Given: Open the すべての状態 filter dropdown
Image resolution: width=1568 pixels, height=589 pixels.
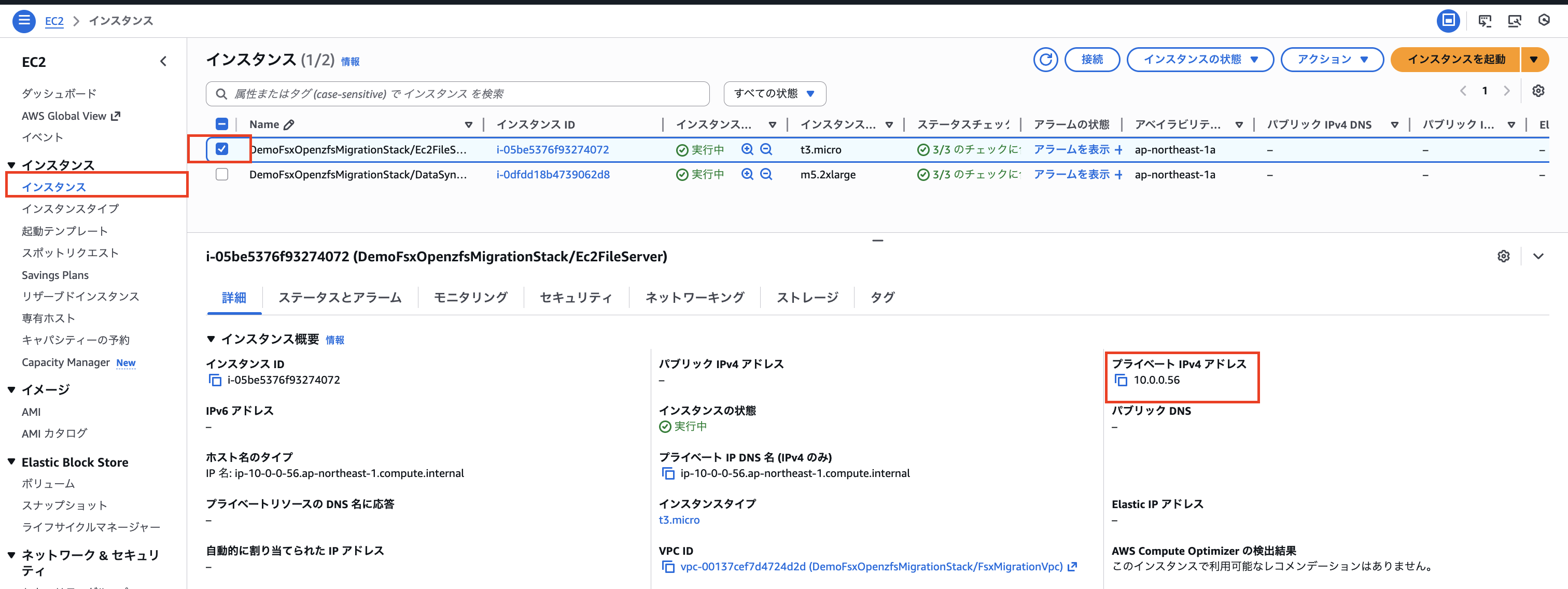Looking at the screenshot, I should click(x=774, y=94).
